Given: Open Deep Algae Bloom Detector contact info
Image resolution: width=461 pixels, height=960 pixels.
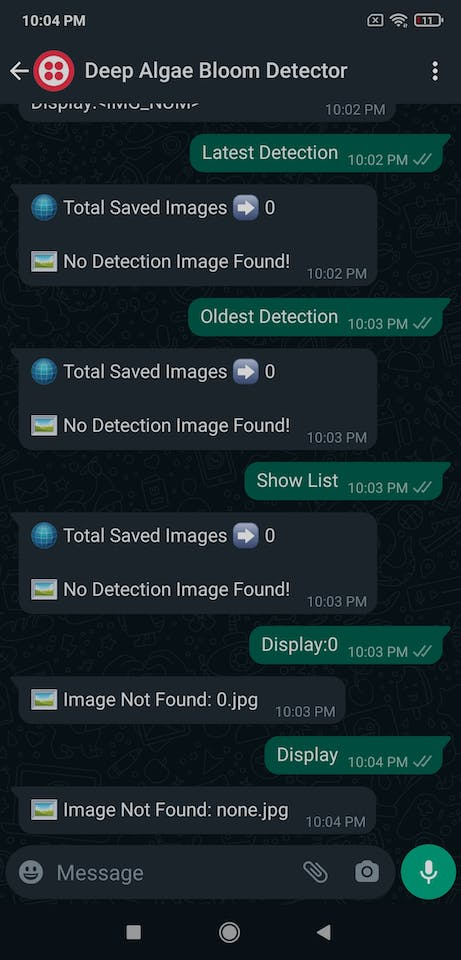Looking at the screenshot, I should coord(216,71).
